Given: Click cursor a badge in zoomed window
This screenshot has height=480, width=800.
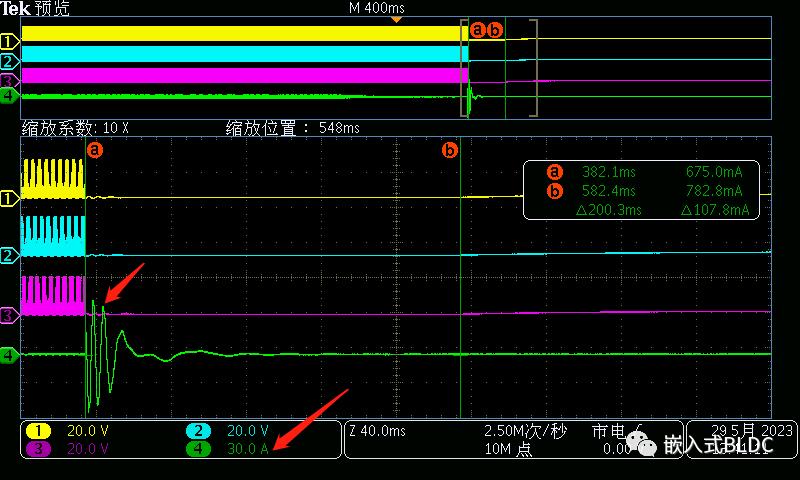Looking at the screenshot, I should pyautogui.click(x=95, y=150).
